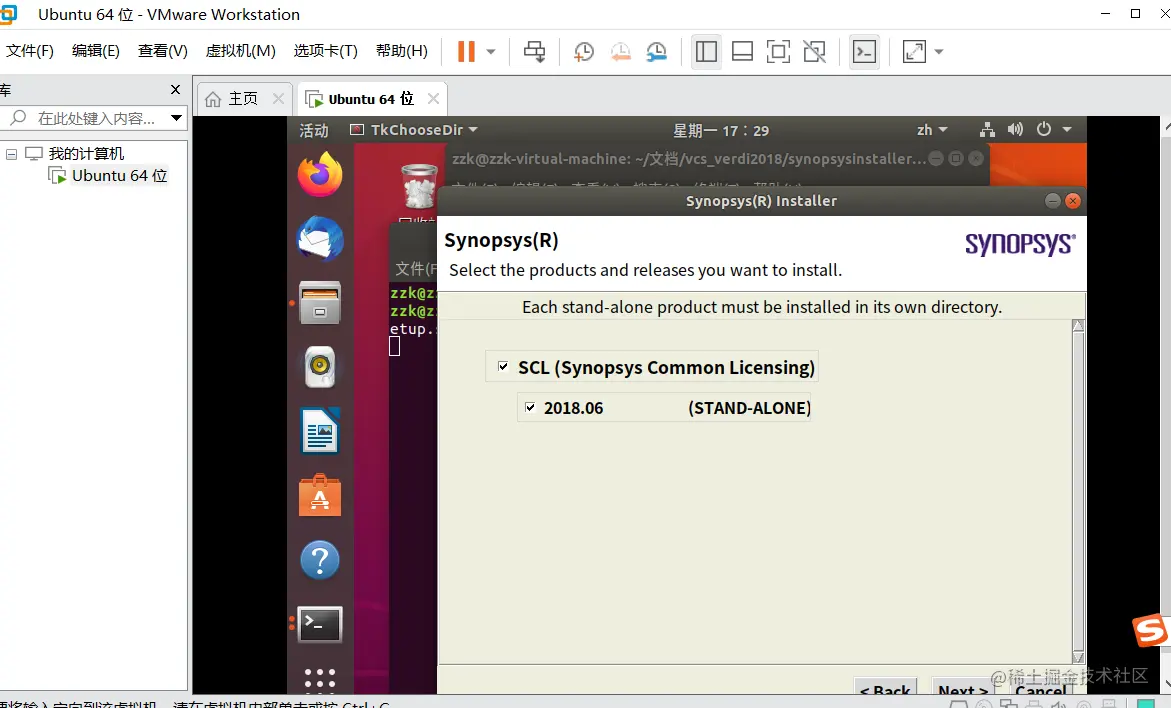Viewport: 1171px width, 708px height.
Task: Show the applications grid
Action: [x=320, y=680]
